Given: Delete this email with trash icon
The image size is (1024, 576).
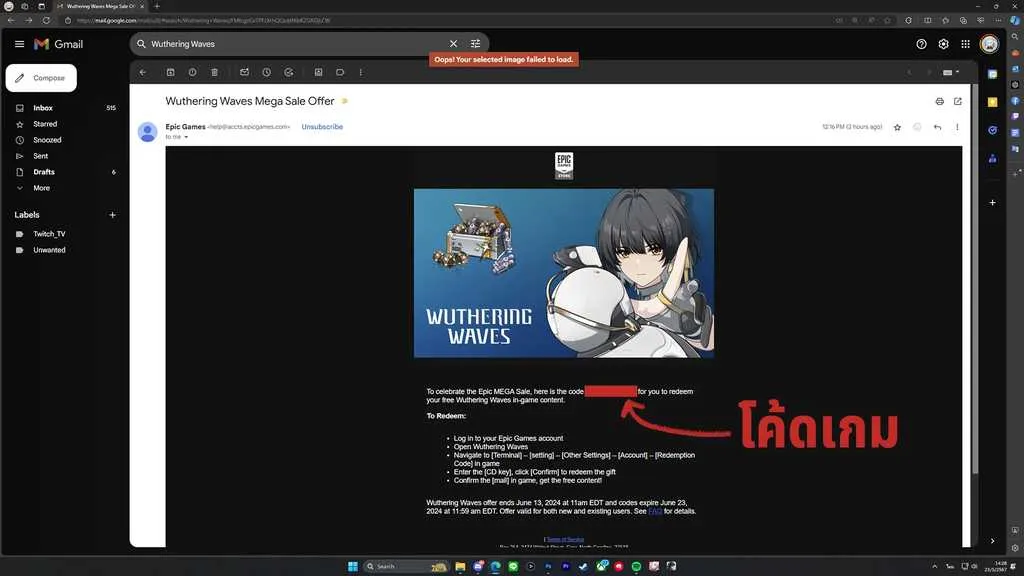Looking at the screenshot, I should click(214, 72).
